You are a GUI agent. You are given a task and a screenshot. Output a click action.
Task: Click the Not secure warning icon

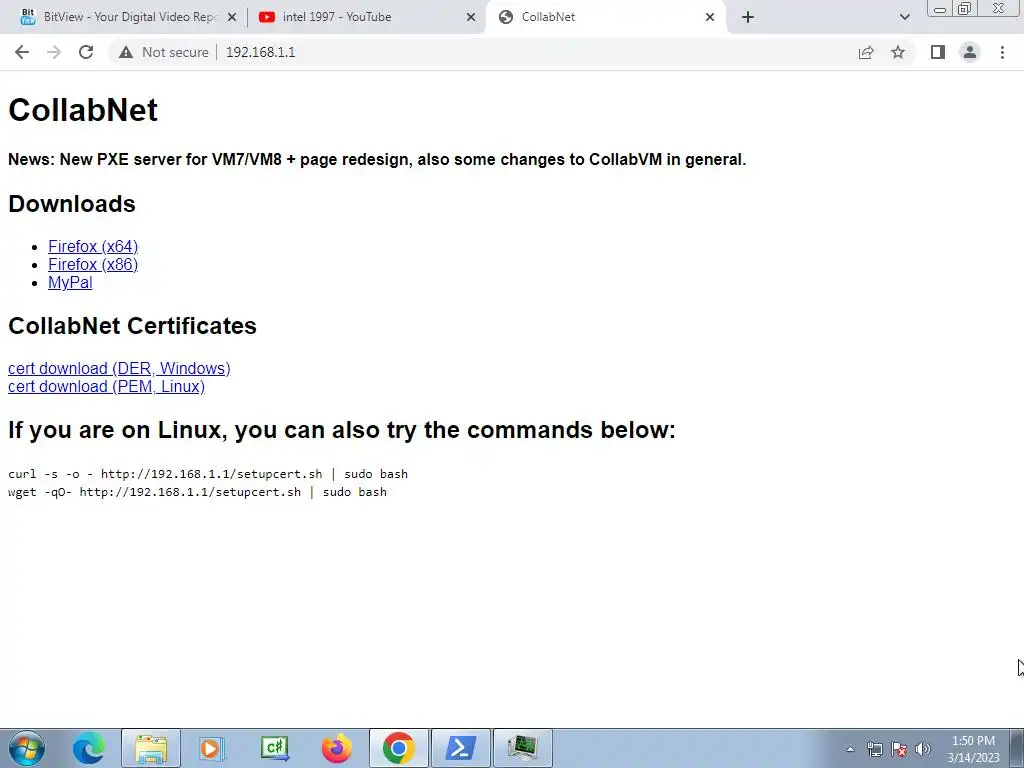tap(126, 52)
